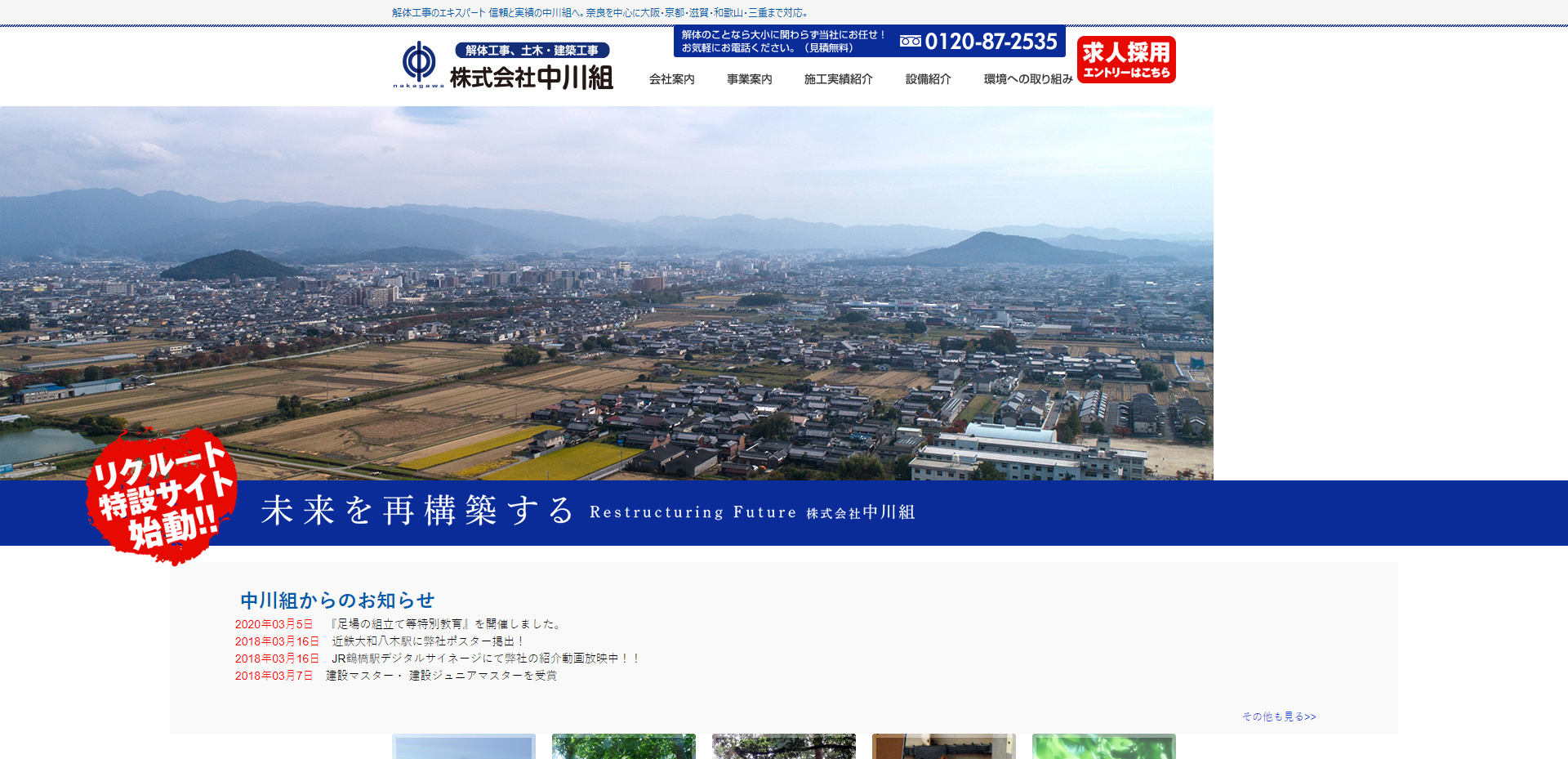Viewport: 1568px width, 759px height.
Task: Select 設備紹介 in the navigation bar
Action: click(x=928, y=79)
